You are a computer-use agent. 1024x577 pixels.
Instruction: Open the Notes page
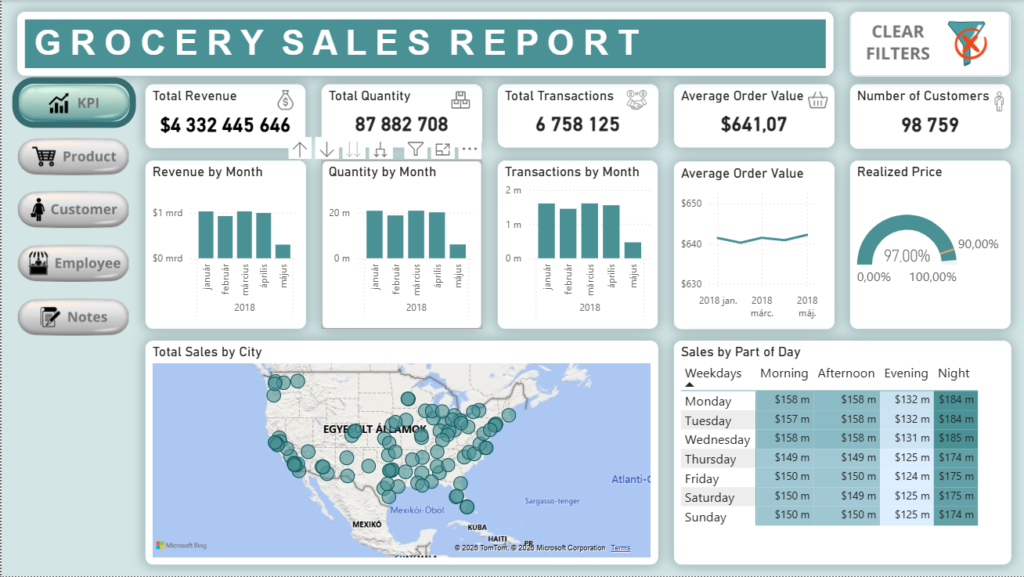click(75, 317)
